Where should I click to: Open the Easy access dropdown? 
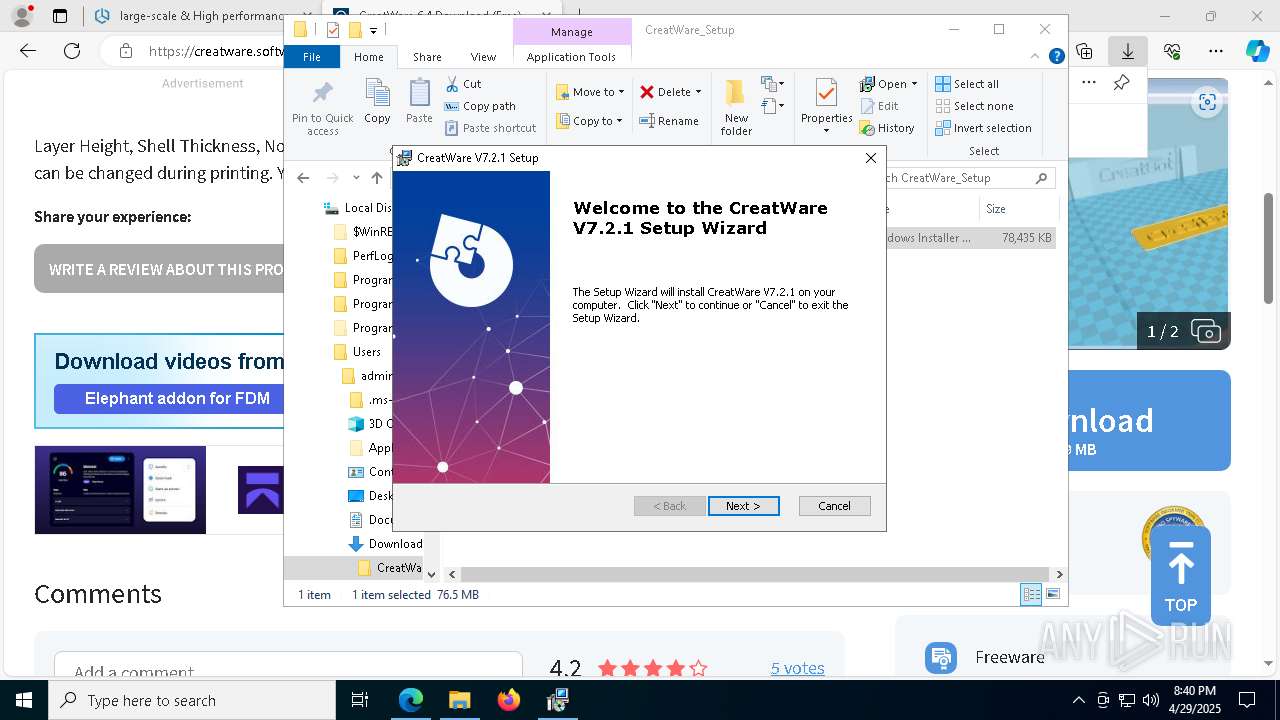pyautogui.click(x=773, y=106)
